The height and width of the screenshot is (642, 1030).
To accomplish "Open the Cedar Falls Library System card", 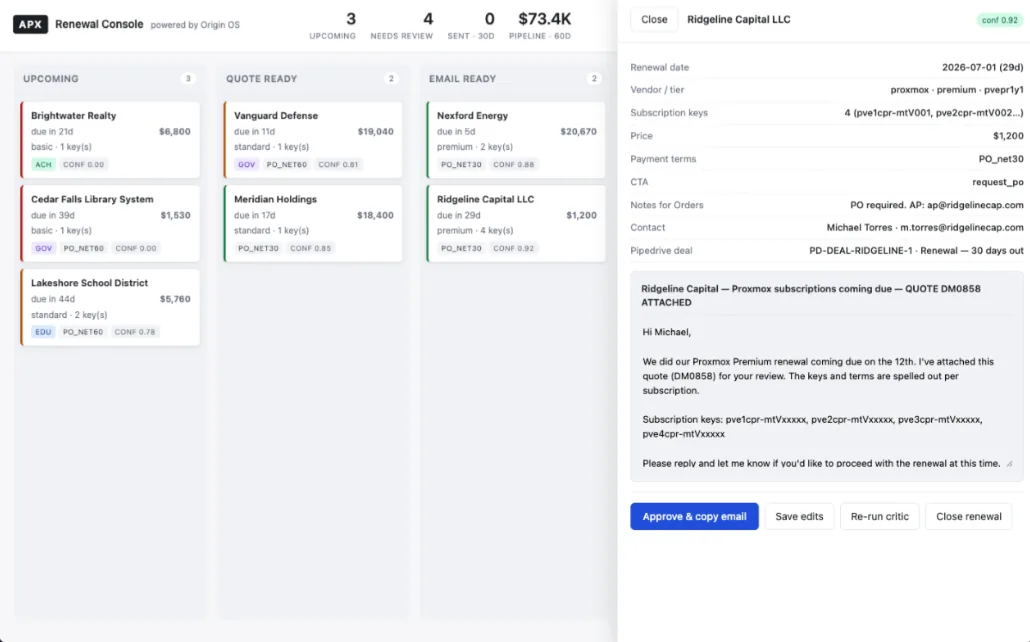I will 110,223.
